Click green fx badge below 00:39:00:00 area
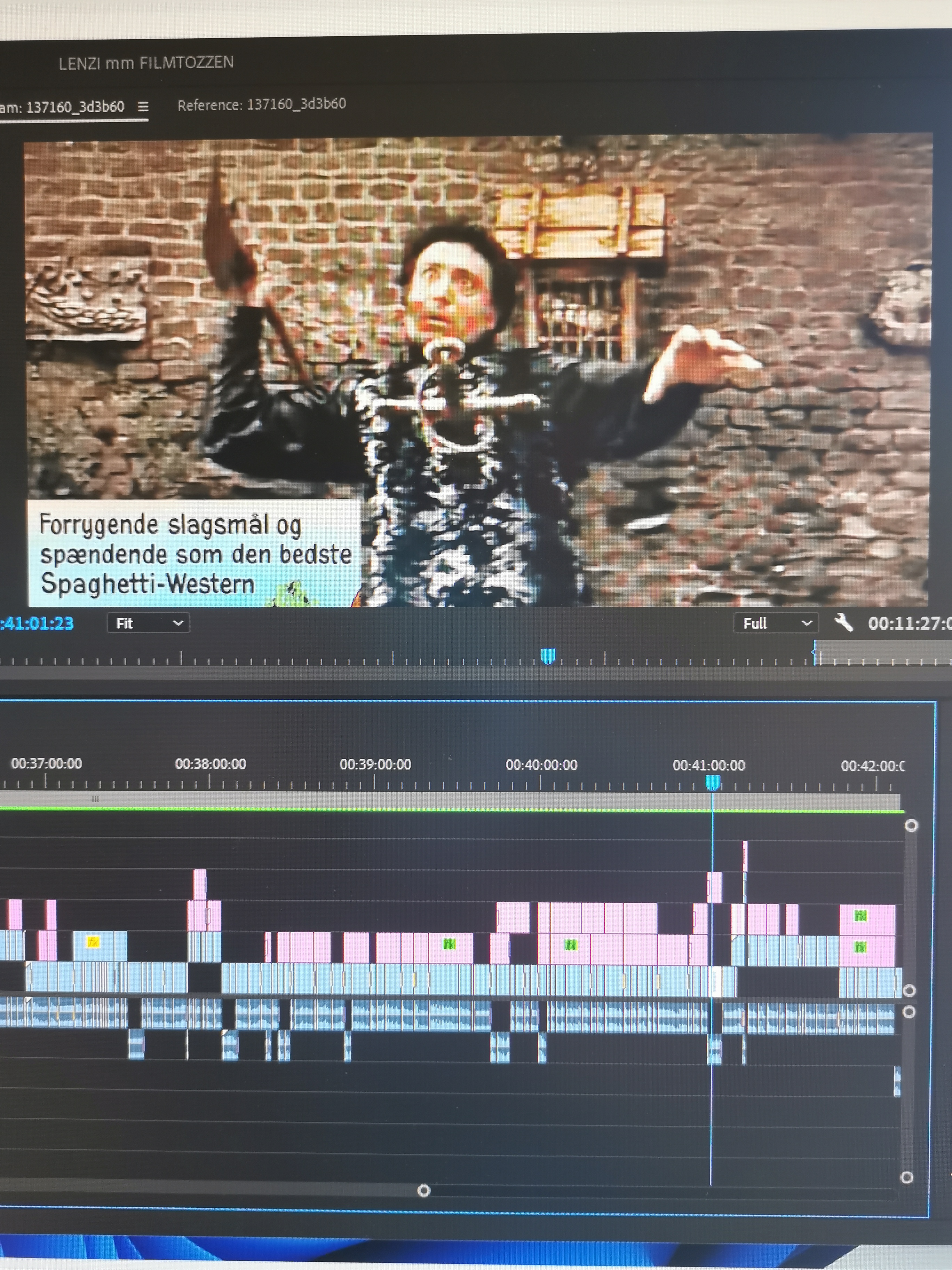The image size is (952, 1270). pyautogui.click(x=449, y=943)
